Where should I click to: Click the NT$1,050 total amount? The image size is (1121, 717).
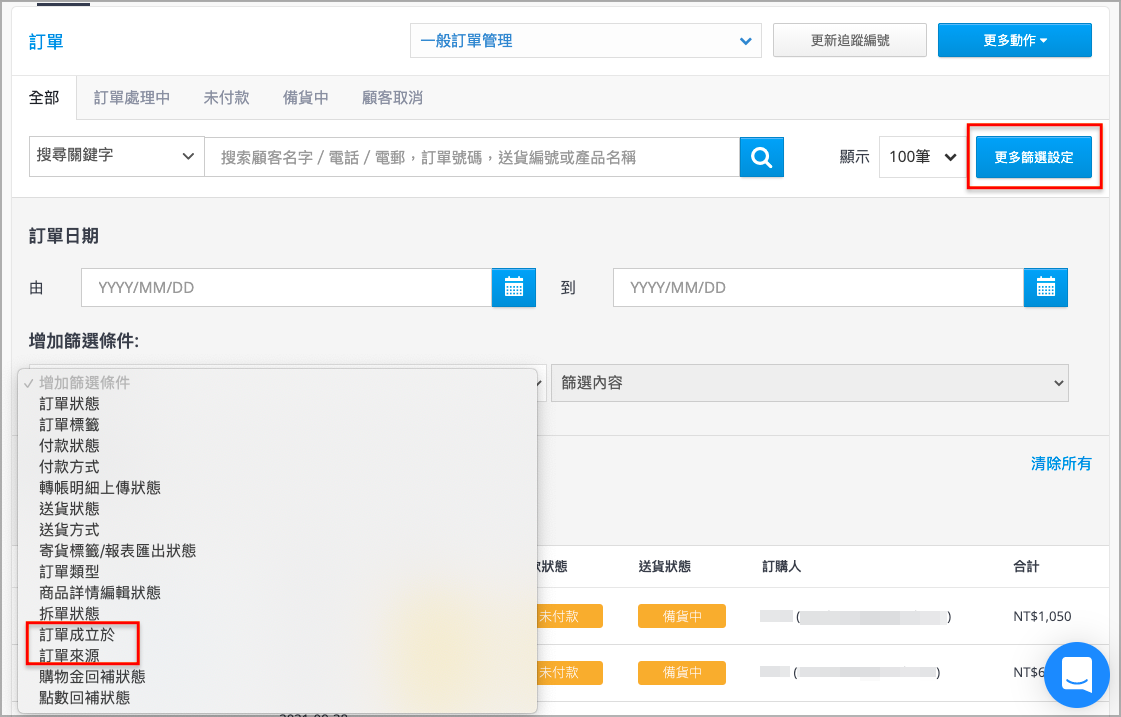click(1042, 616)
